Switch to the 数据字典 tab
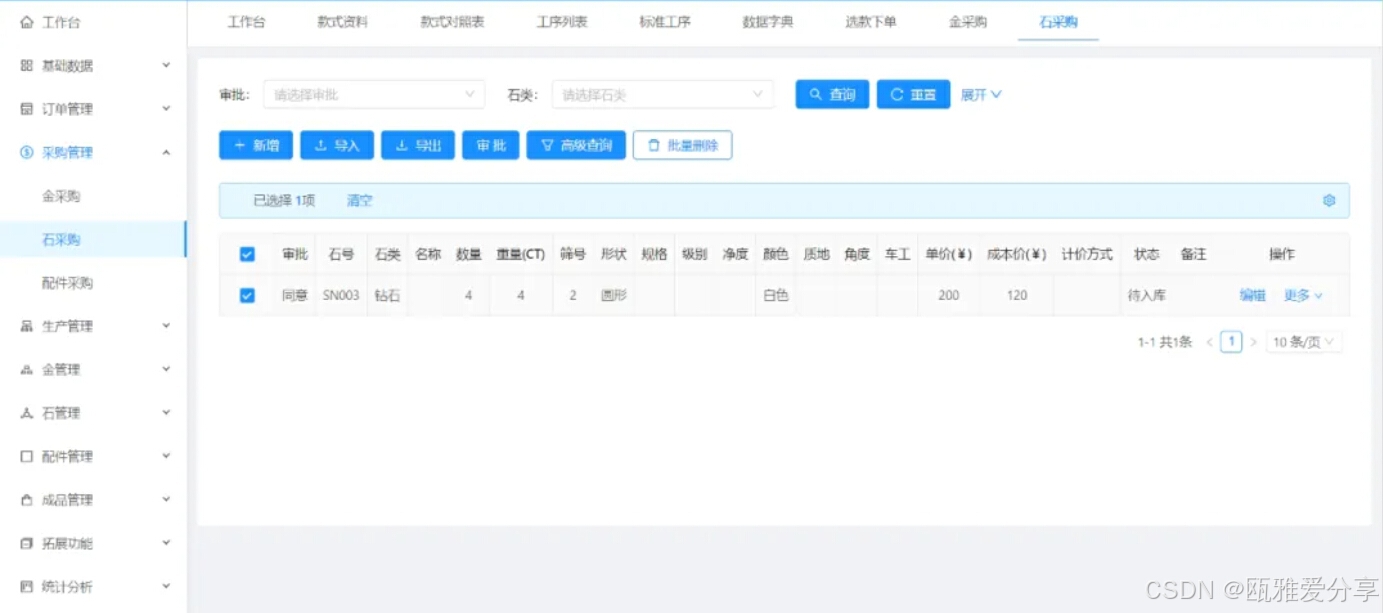Viewport: 1383px width, 613px height. coord(768,21)
